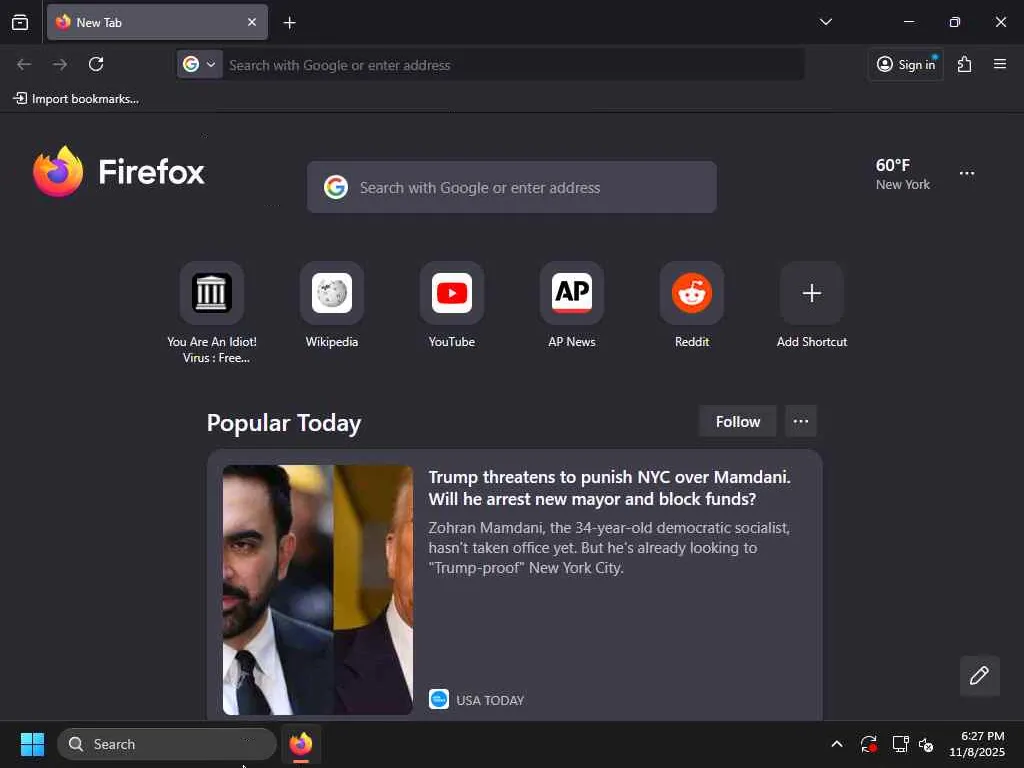Viewport: 1024px width, 768px height.
Task: Open a new tab with the plus button
Action: [x=289, y=23]
